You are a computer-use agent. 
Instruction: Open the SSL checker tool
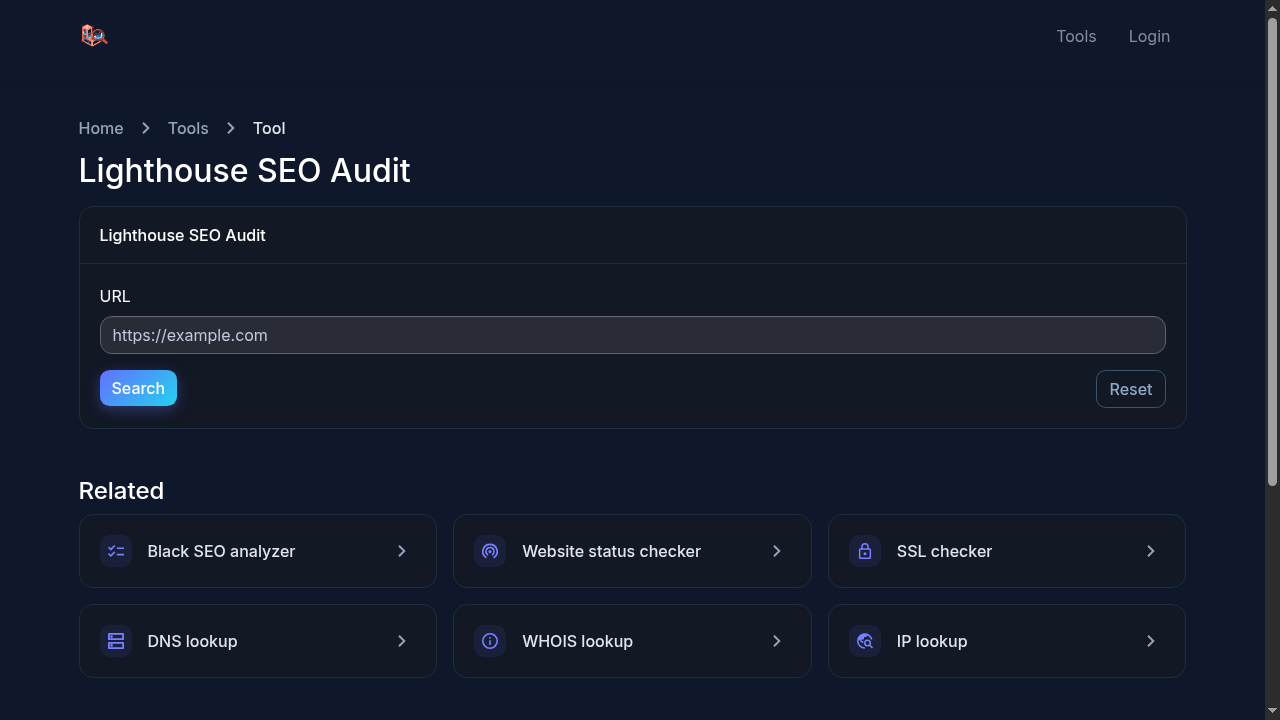click(1007, 551)
